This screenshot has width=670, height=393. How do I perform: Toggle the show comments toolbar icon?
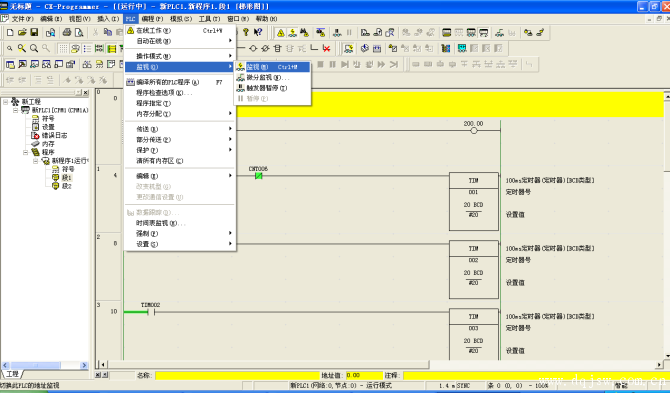75,49
